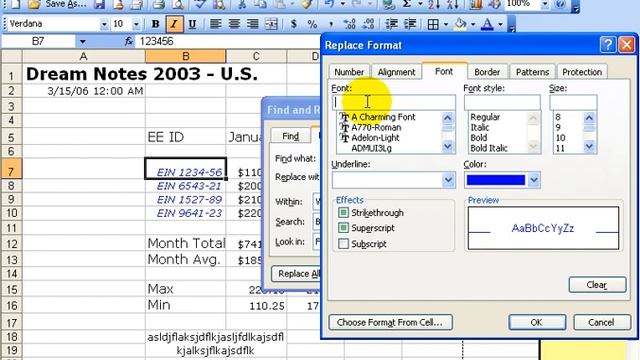640x360 pixels.
Task: Switch to the Alignment tab
Action: (x=396, y=72)
